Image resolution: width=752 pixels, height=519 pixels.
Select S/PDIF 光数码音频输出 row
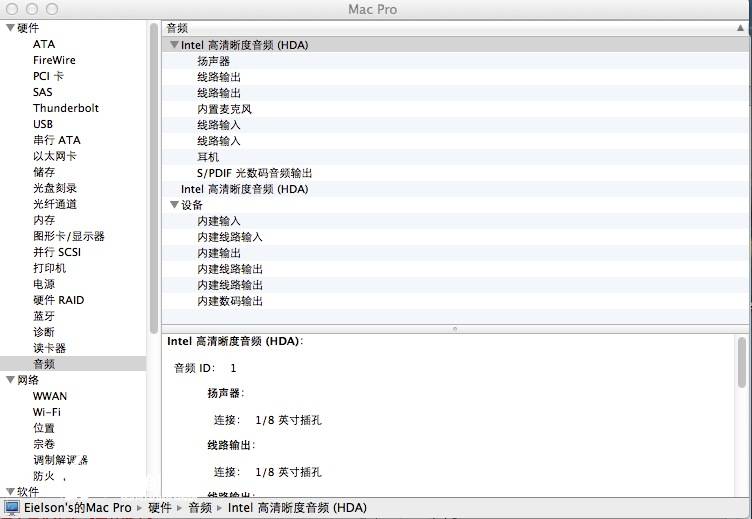[455, 173]
